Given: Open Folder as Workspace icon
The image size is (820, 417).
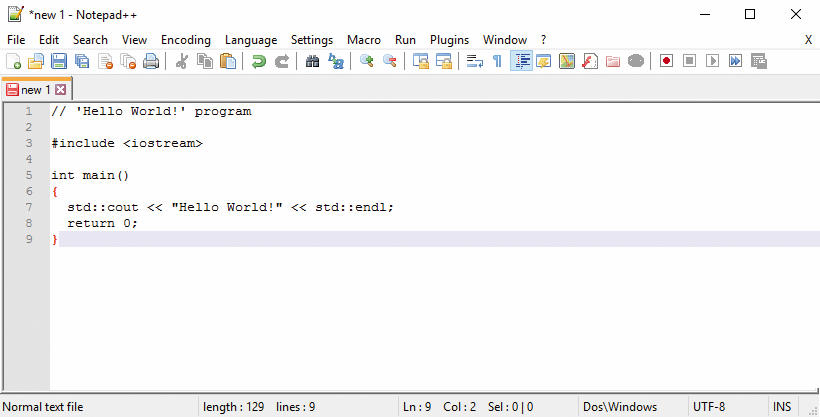Looking at the screenshot, I should (613, 61).
